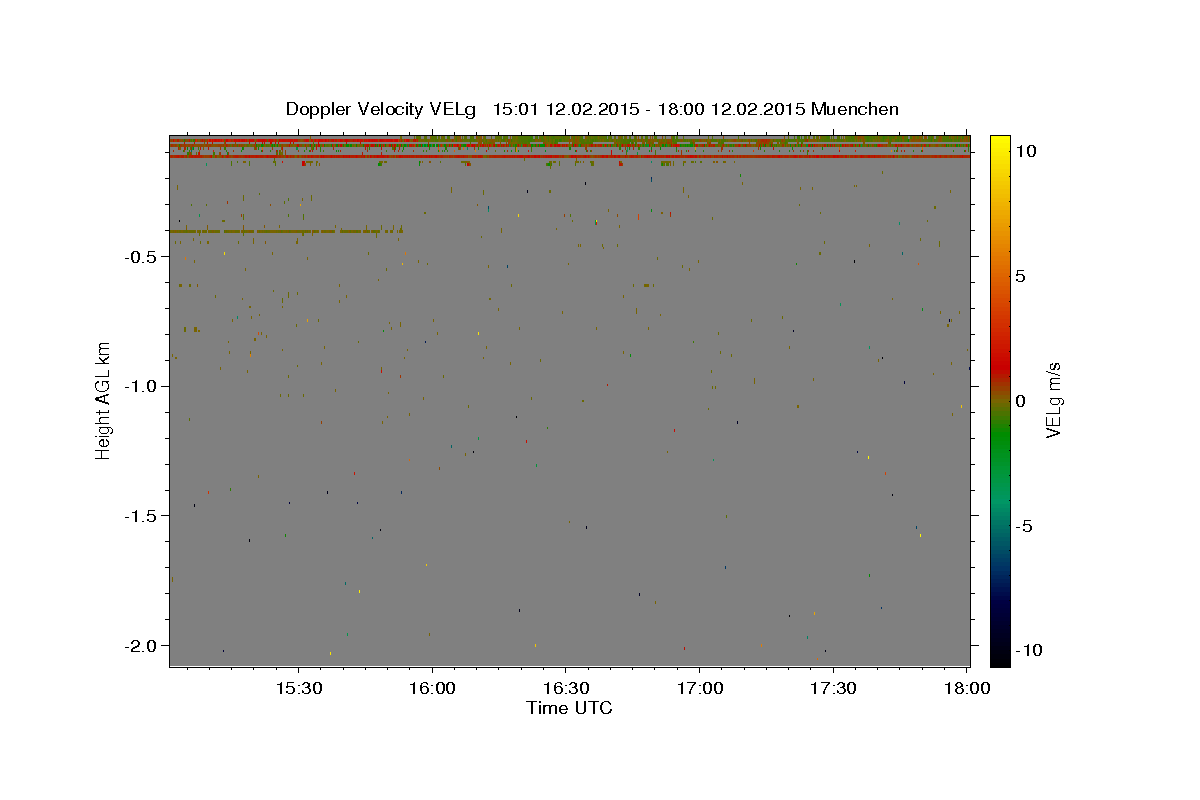Click the 17:00 time tick label

[699, 688]
